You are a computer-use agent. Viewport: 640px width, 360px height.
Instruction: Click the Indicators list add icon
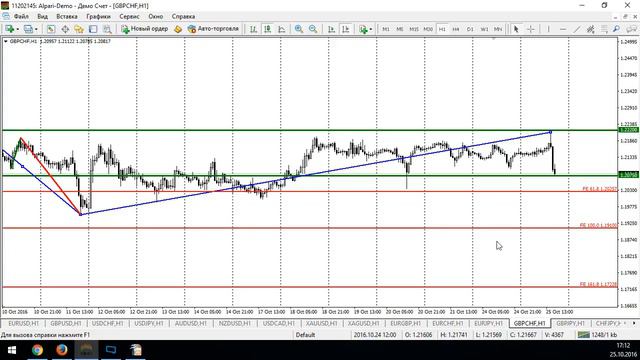pyautogui.click(x=363, y=29)
